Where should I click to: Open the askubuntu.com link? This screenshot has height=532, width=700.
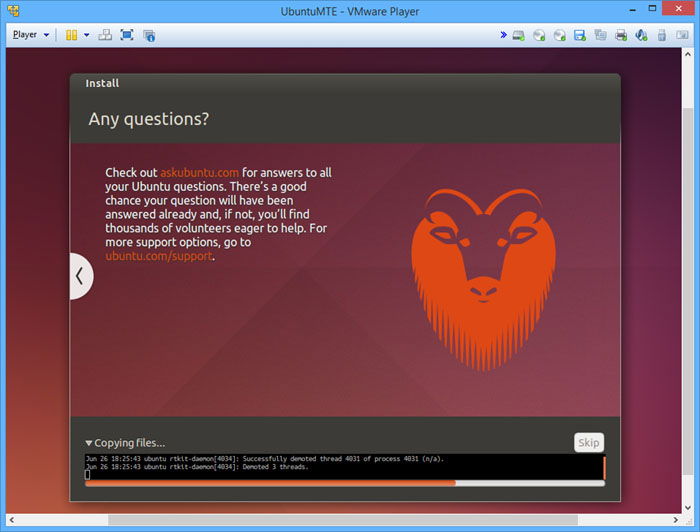pyautogui.click(x=200, y=173)
